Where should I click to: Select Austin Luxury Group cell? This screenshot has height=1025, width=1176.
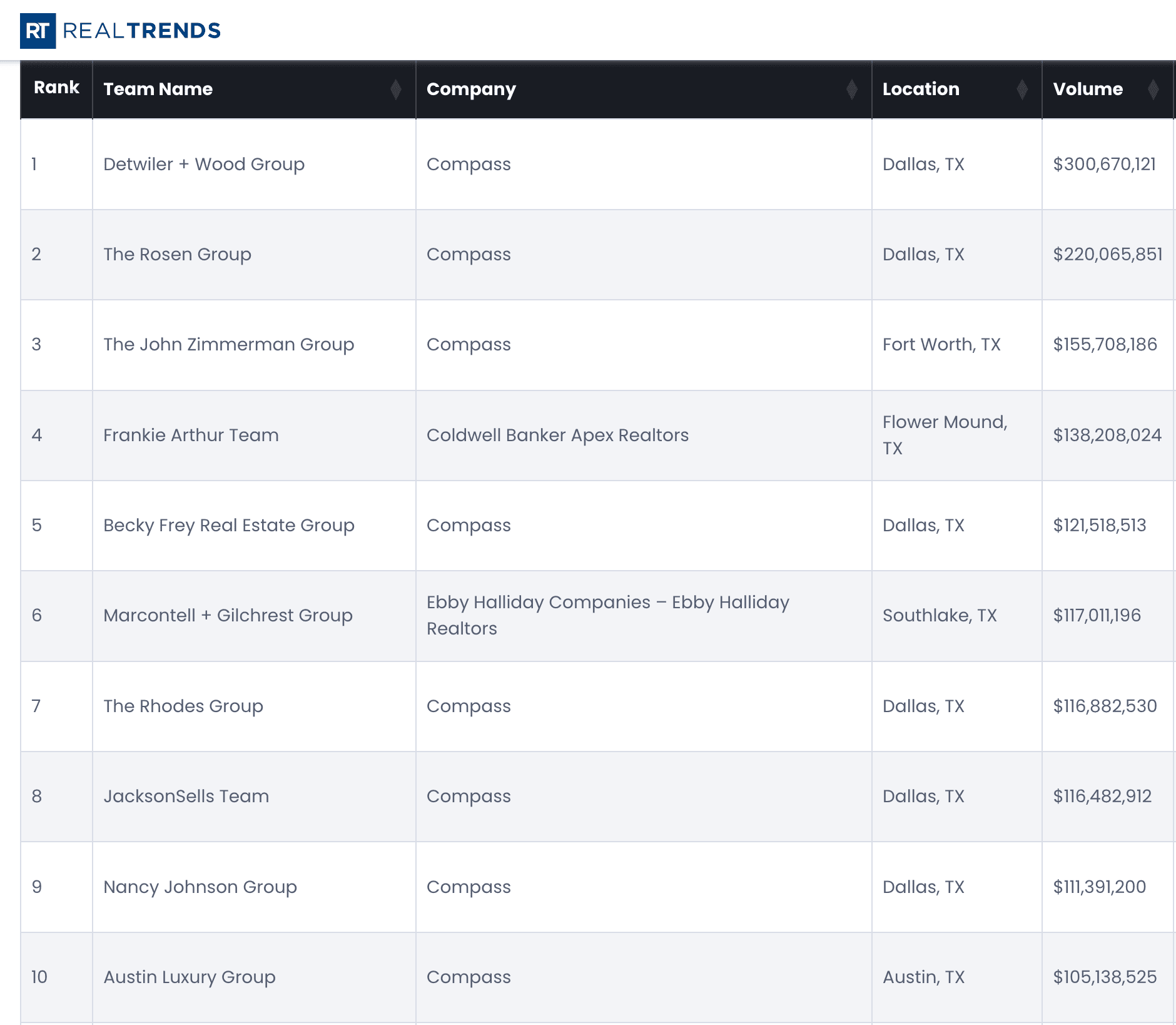tap(254, 977)
